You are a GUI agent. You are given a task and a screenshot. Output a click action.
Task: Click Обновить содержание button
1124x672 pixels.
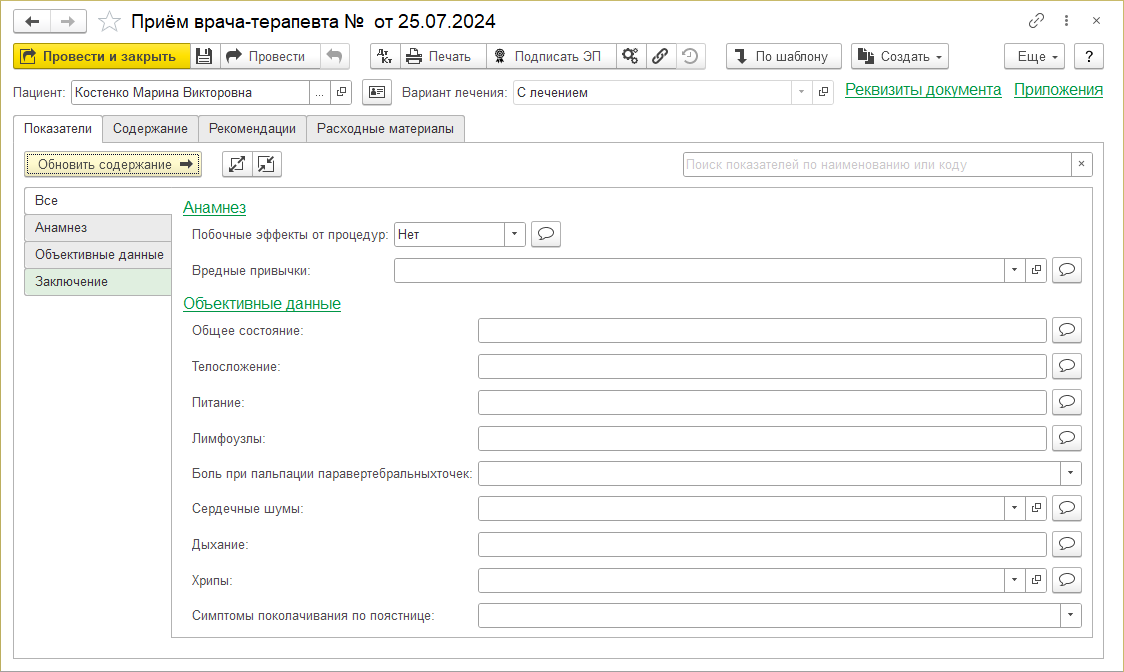(x=113, y=164)
